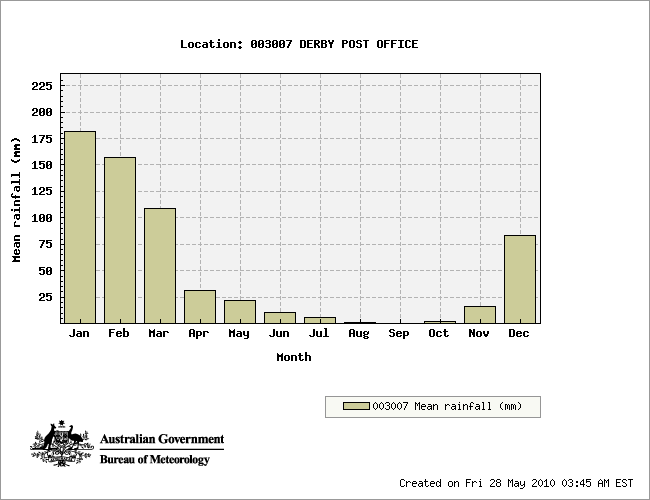The width and height of the screenshot is (650, 500).
Task: Select the June rainfall bar
Action: tap(280, 318)
